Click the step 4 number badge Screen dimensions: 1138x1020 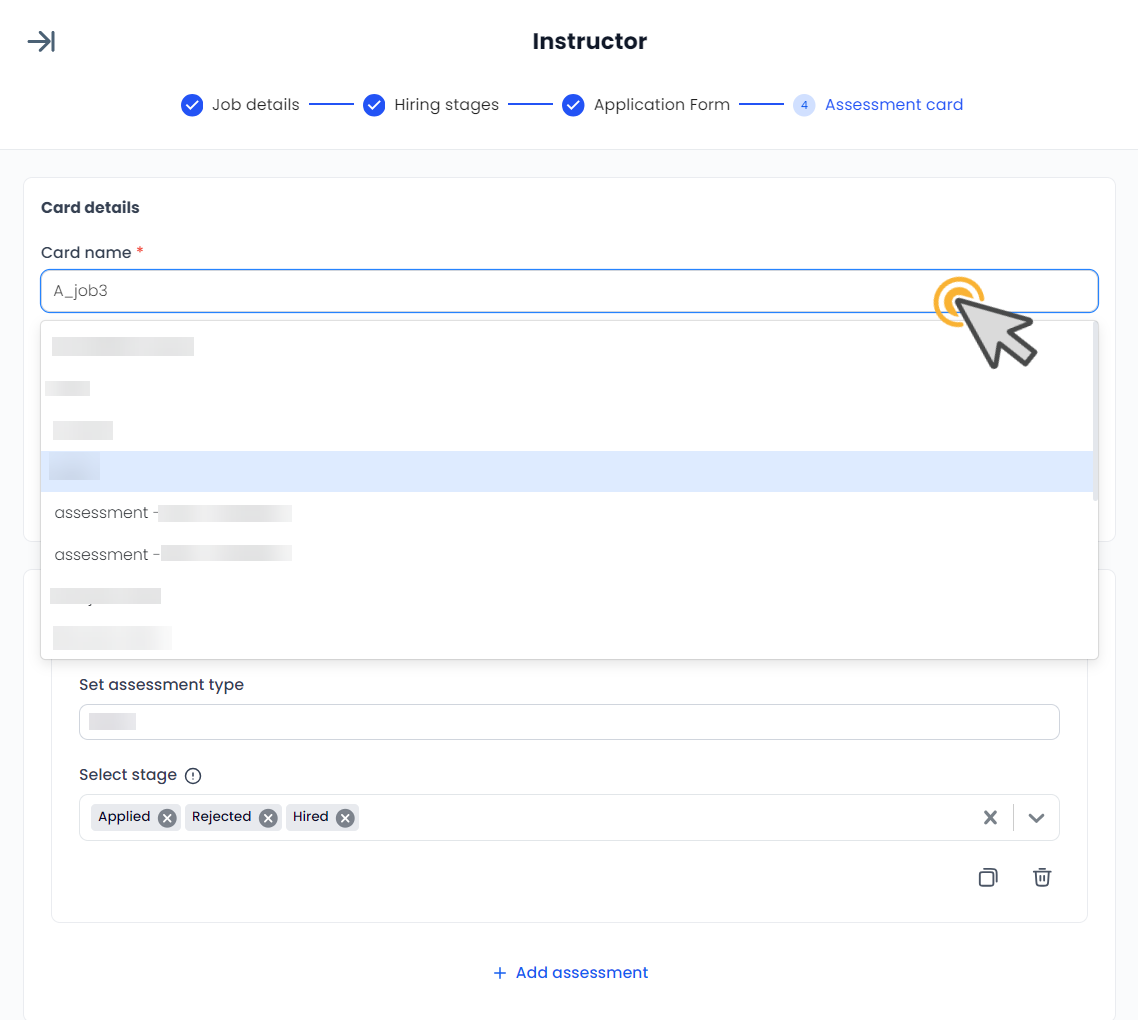pyautogui.click(x=804, y=104)
